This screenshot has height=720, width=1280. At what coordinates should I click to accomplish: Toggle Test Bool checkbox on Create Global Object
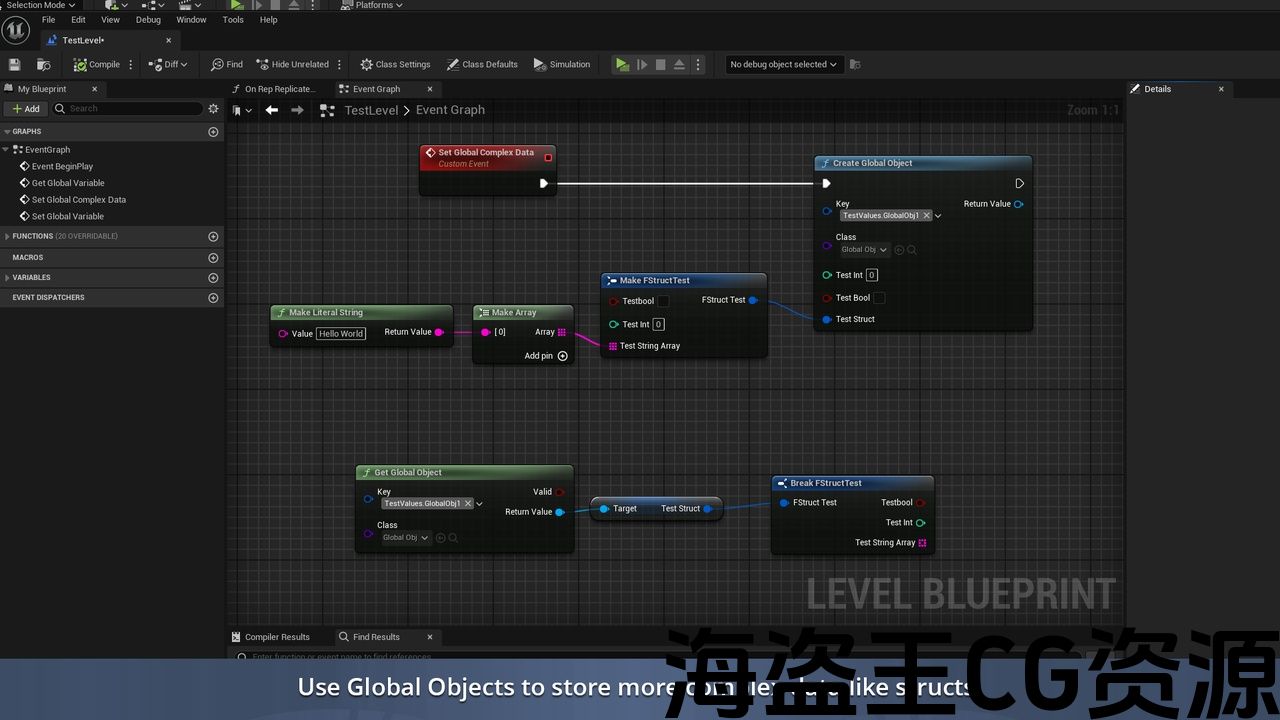tap(879, 298)
